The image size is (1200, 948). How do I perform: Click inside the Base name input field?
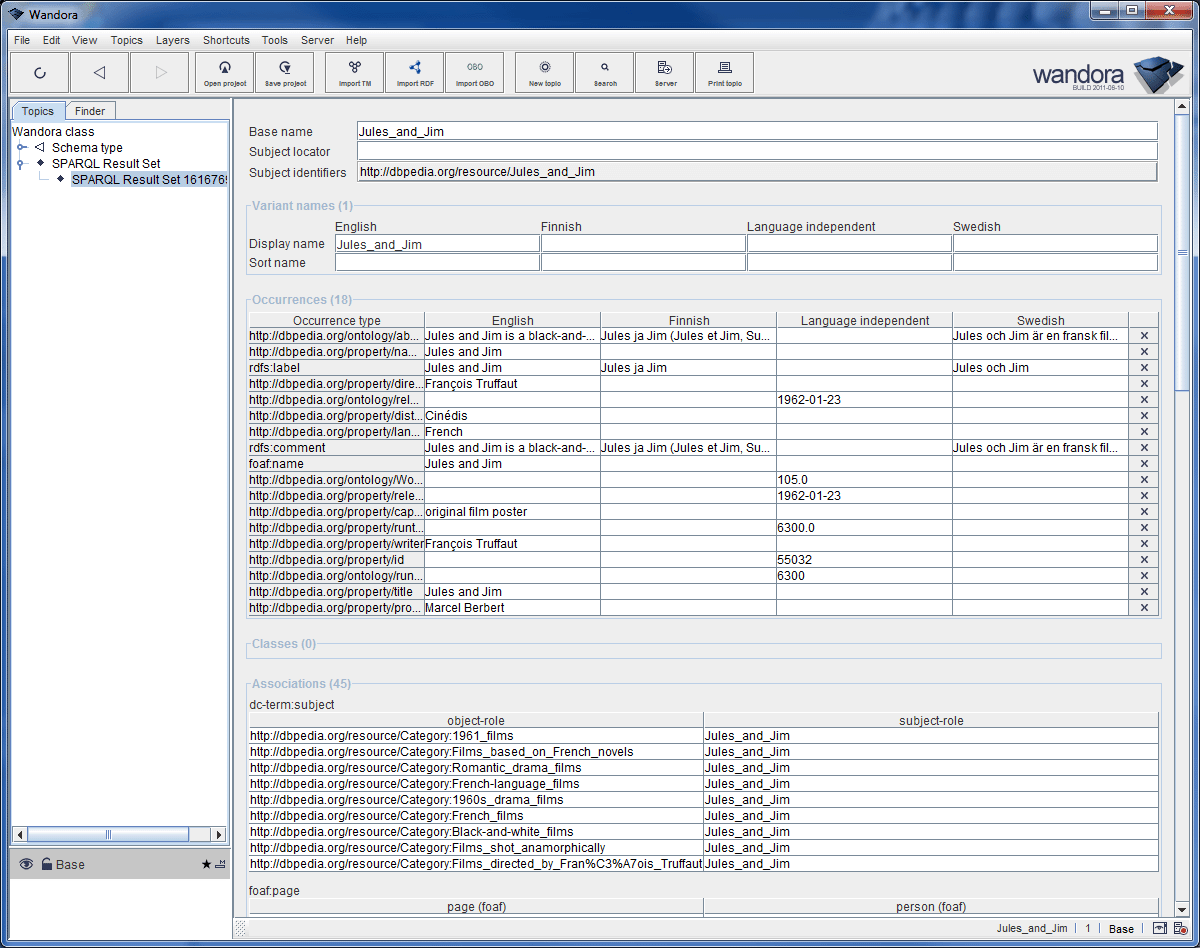click(x=700, y=130)
